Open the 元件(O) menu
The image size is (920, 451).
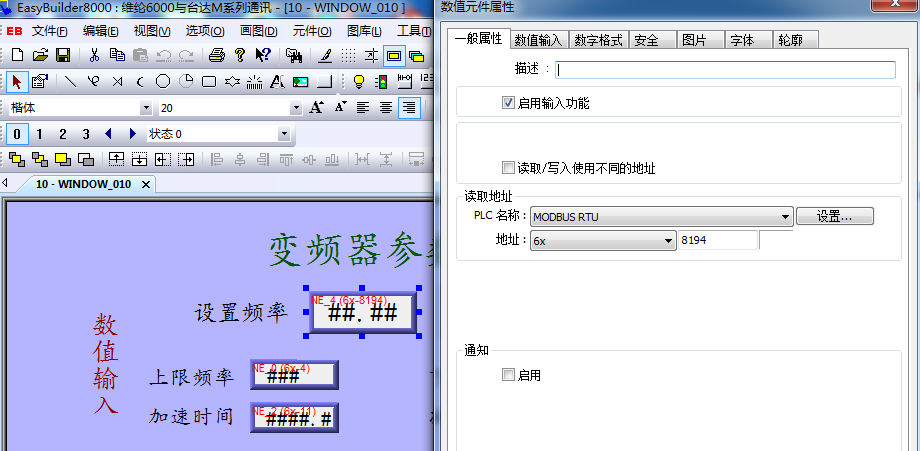tap(312, 31)
